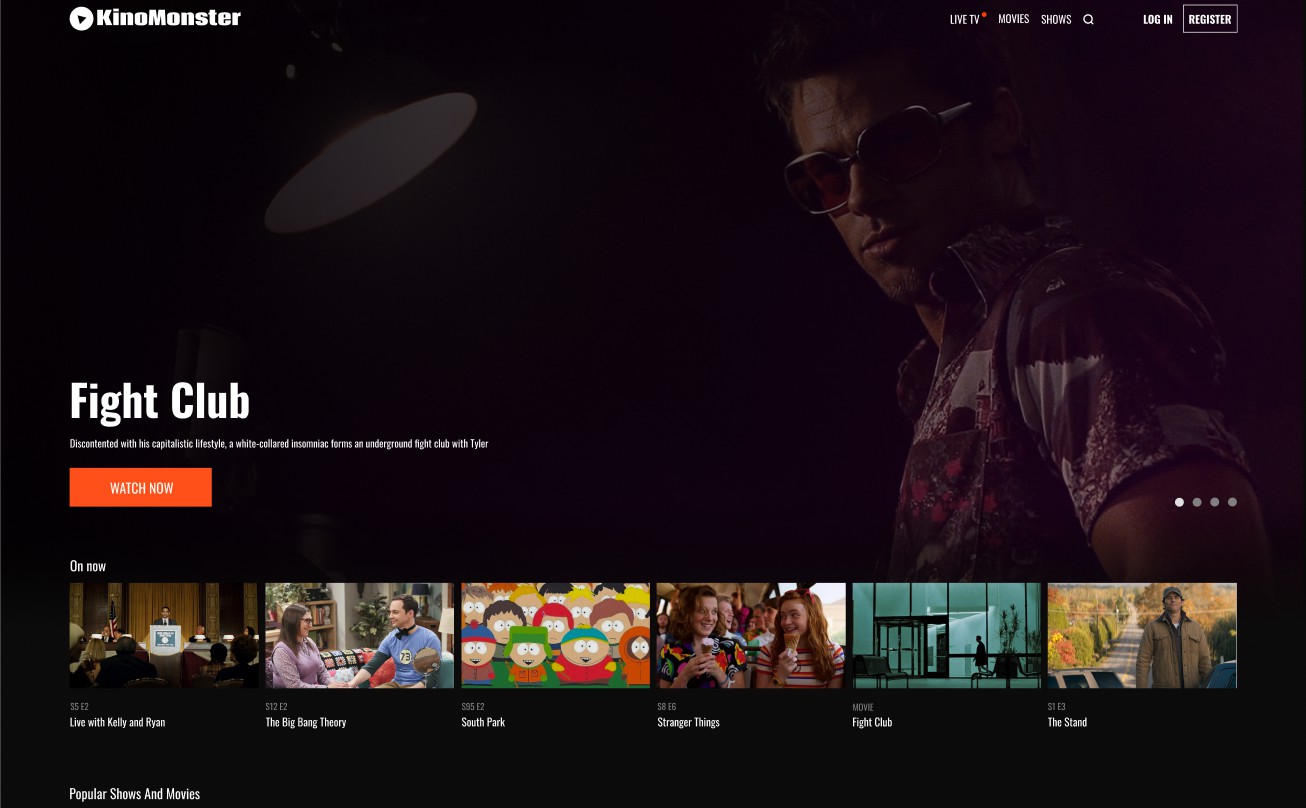Click the Watch Now button
The height and width of the screenshot is (808, 1306).
141,487
